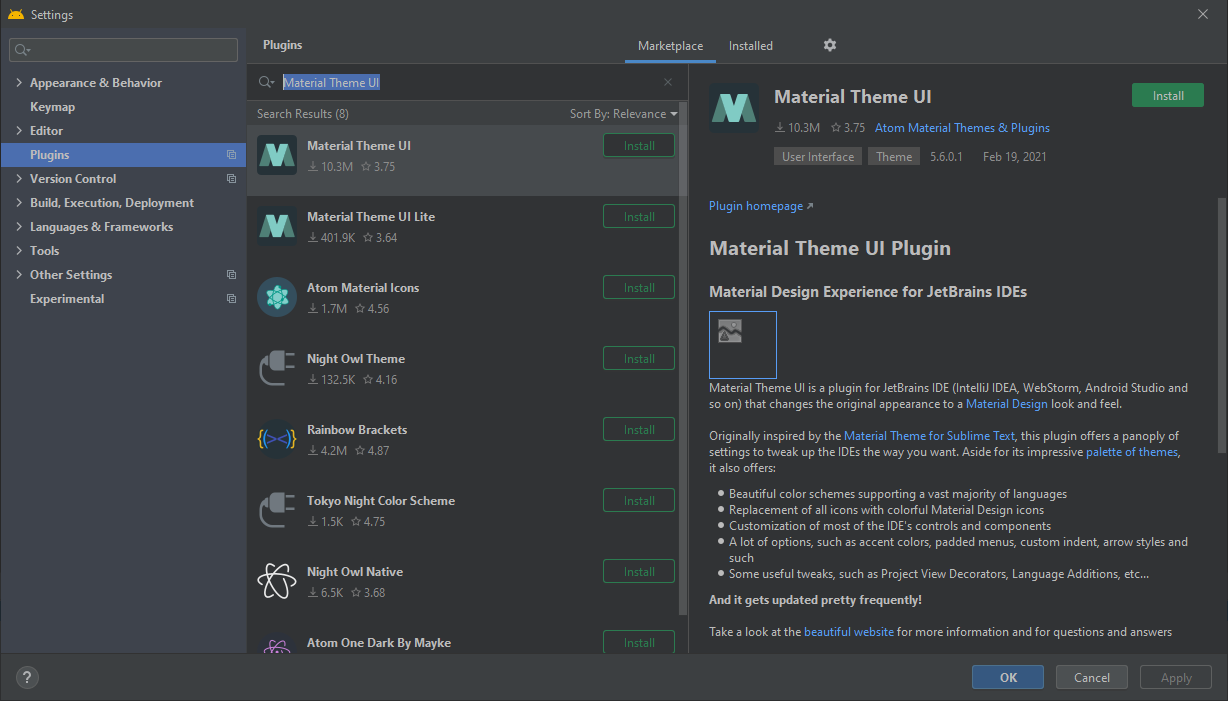Expand the Editor settings section

tap(19, 131)
